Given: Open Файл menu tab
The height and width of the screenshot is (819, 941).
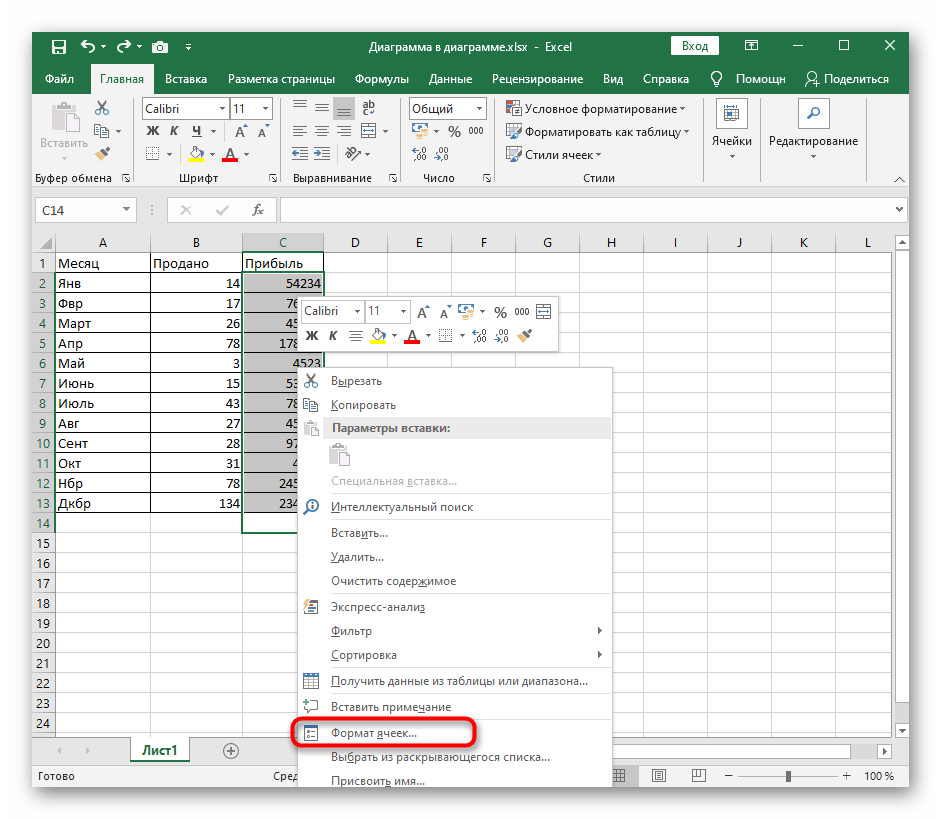Looking at the screenshot, I should point(59,79).
